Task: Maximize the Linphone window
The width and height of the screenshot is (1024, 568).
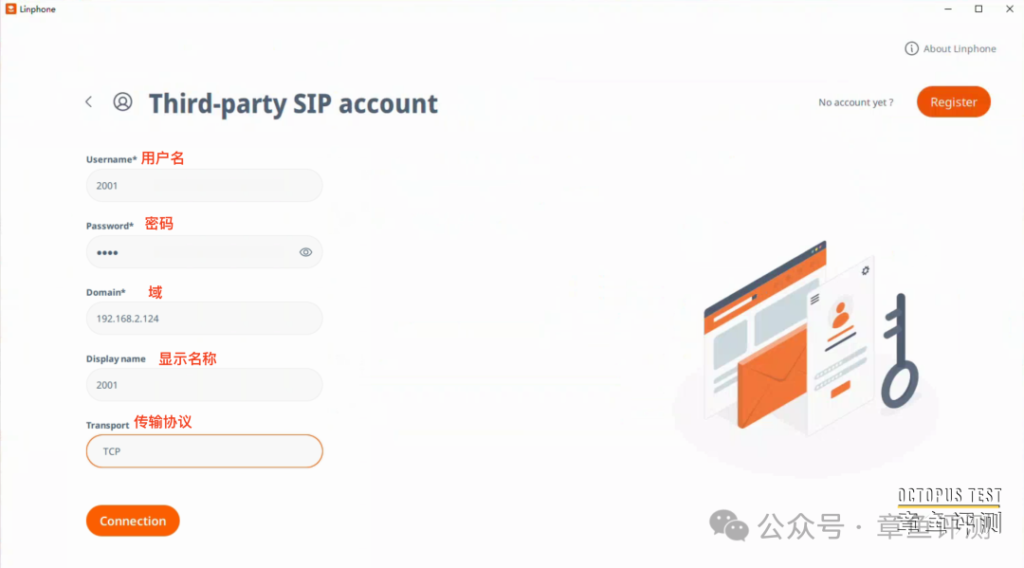Action: tap(978, 9)
